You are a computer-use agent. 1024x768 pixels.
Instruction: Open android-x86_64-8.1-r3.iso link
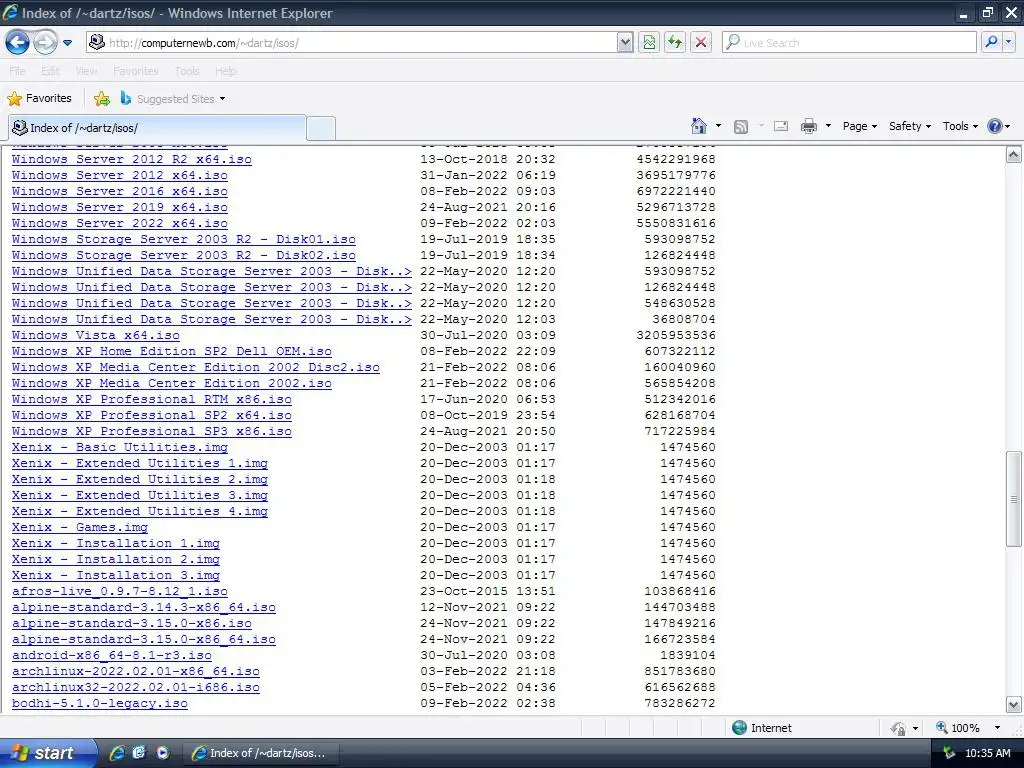click(112, 655)
